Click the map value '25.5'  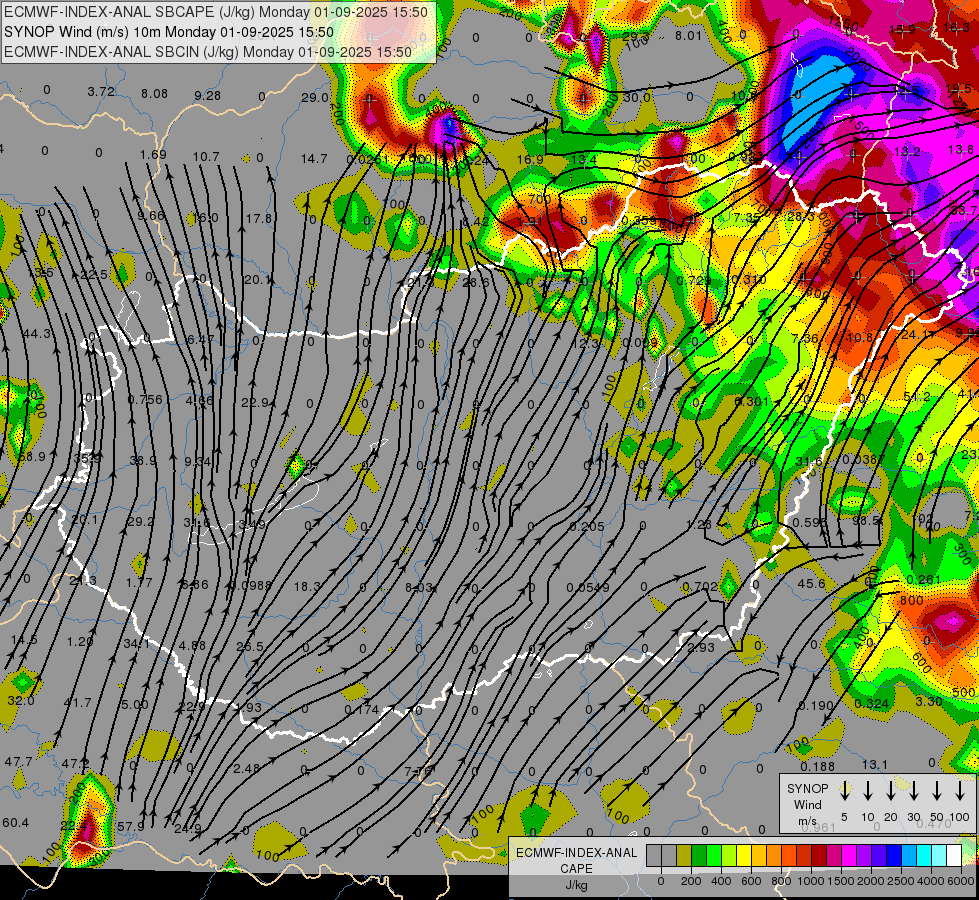click(250, 646)
